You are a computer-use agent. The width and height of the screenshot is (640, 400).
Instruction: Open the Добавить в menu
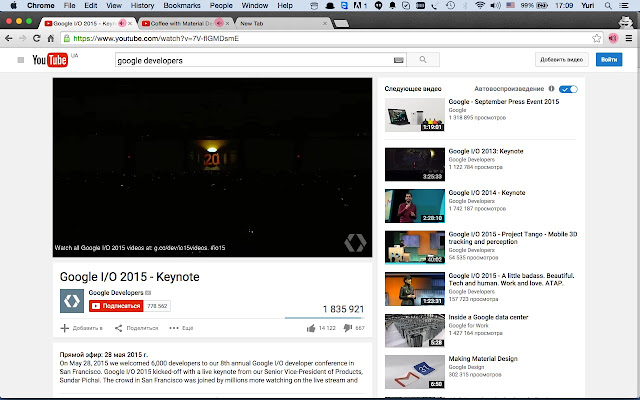(82, 328)
